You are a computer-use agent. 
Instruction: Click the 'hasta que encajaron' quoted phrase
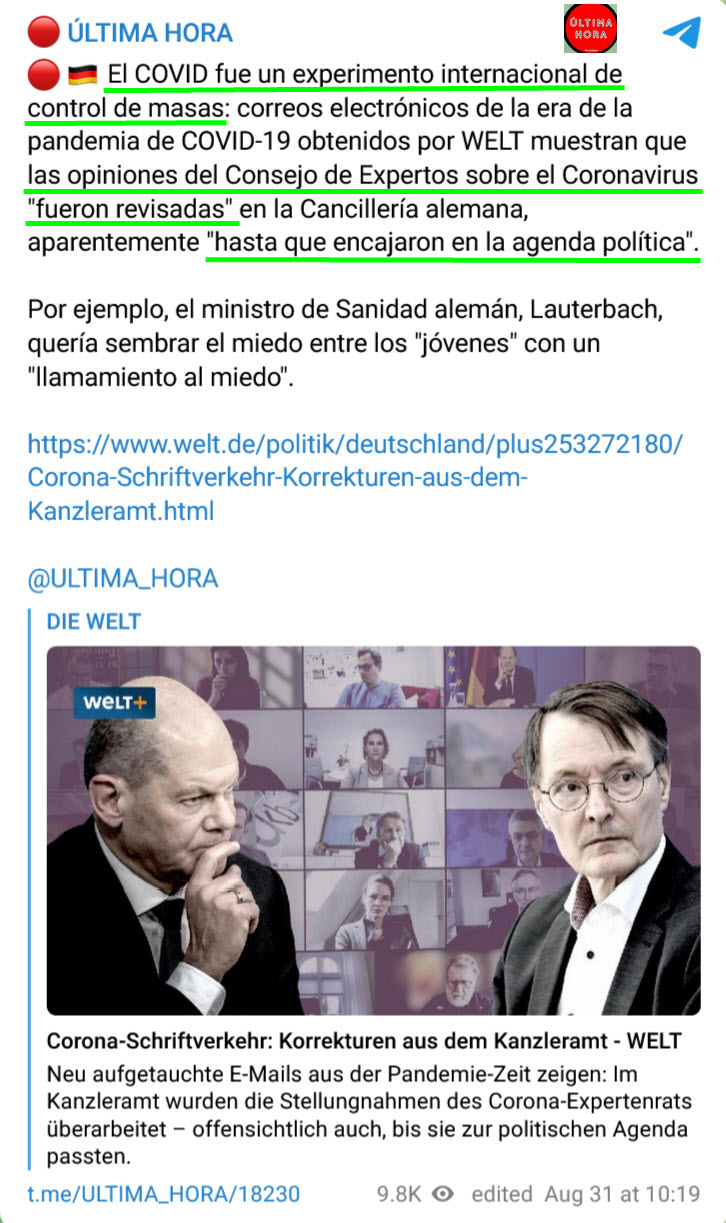pyautogui.click(x=453, y=242)
